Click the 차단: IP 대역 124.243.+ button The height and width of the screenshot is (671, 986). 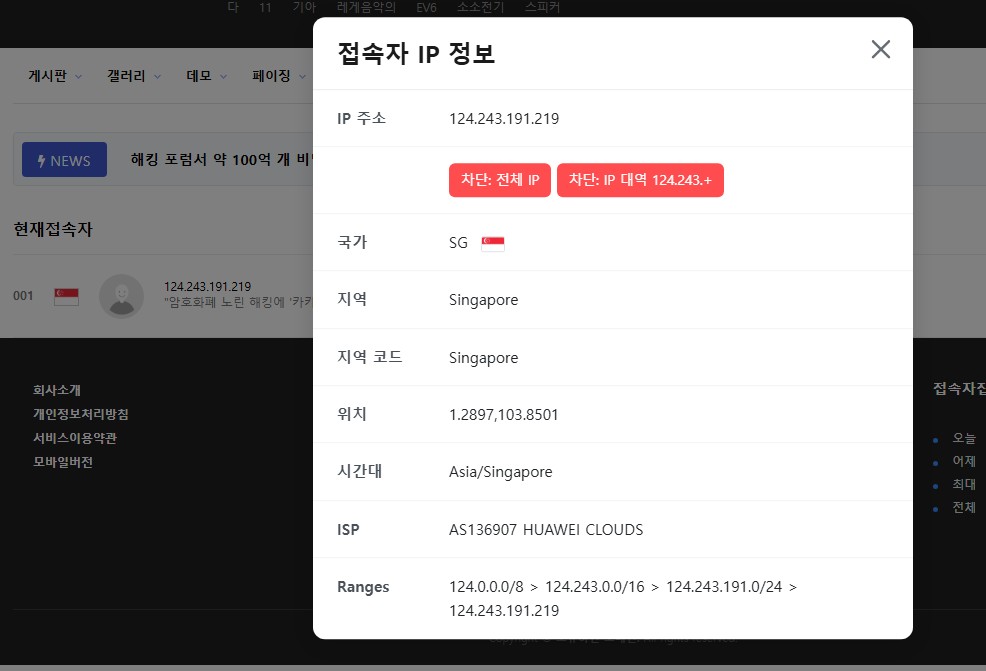640,181
